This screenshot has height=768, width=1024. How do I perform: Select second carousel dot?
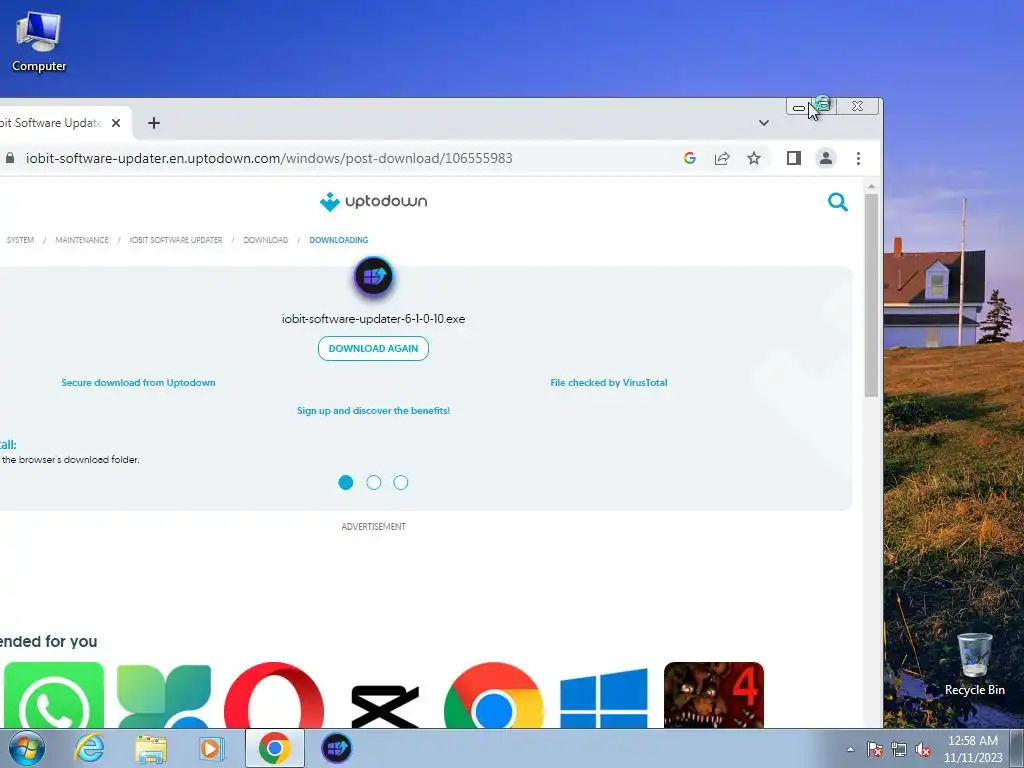click(374, 483)
